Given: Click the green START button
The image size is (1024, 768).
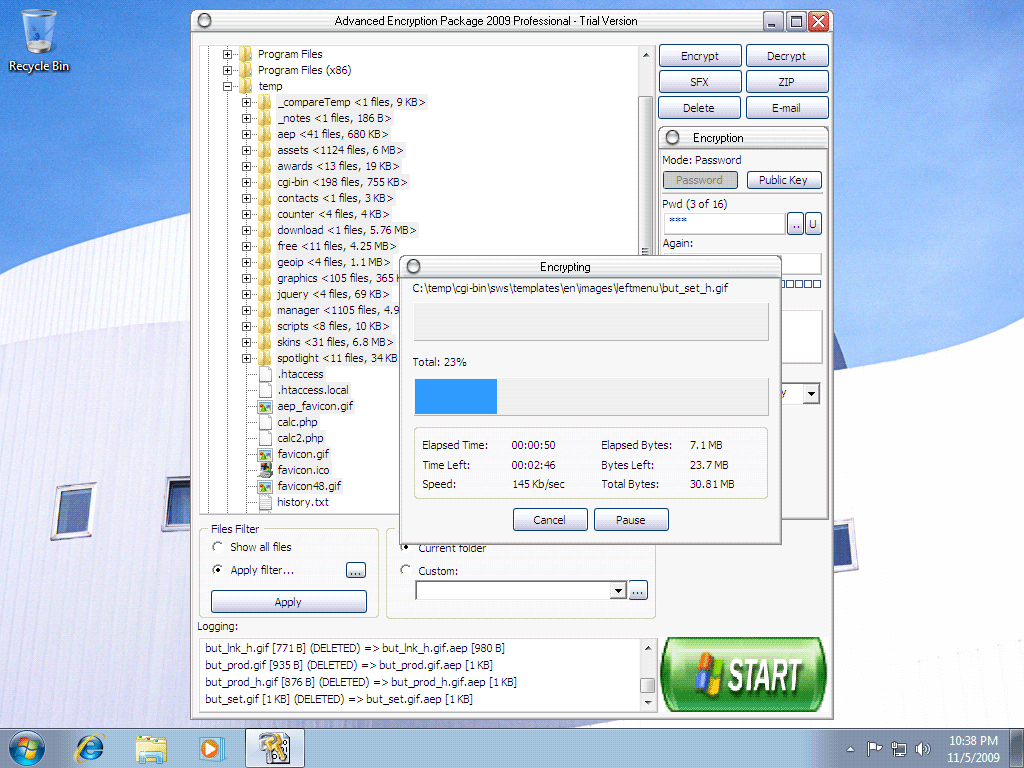Looking at the screenshot, I should click(x=743, y=675).
